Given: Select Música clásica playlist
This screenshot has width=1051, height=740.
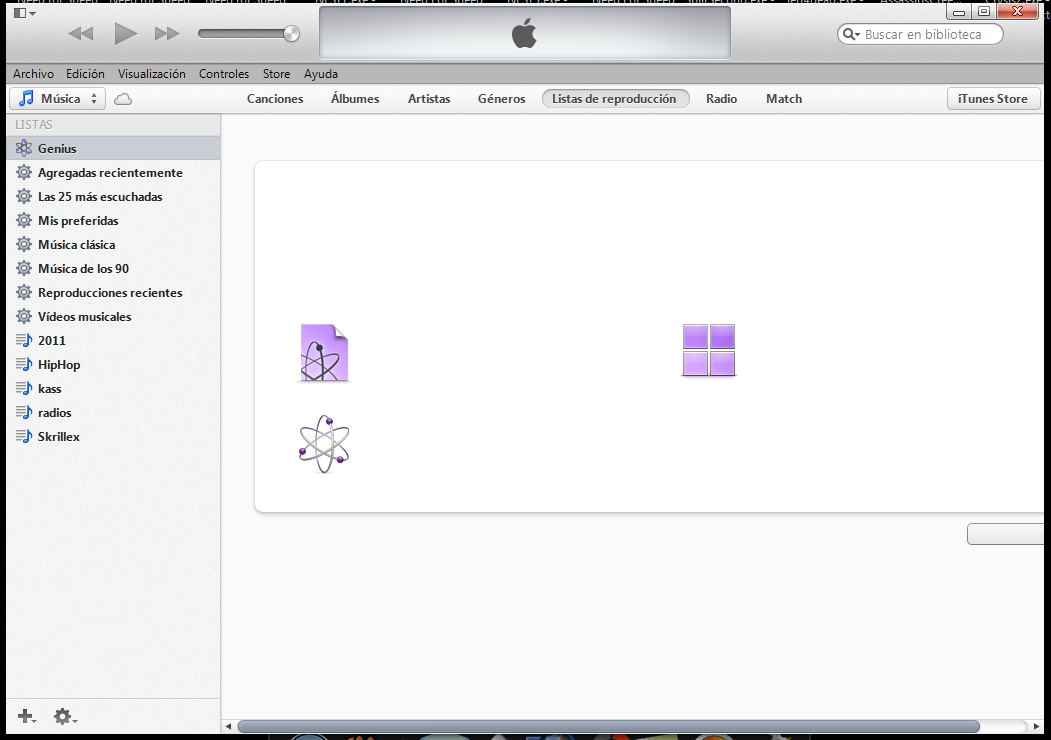Looking at the screenshot, I should pos(113,245).
